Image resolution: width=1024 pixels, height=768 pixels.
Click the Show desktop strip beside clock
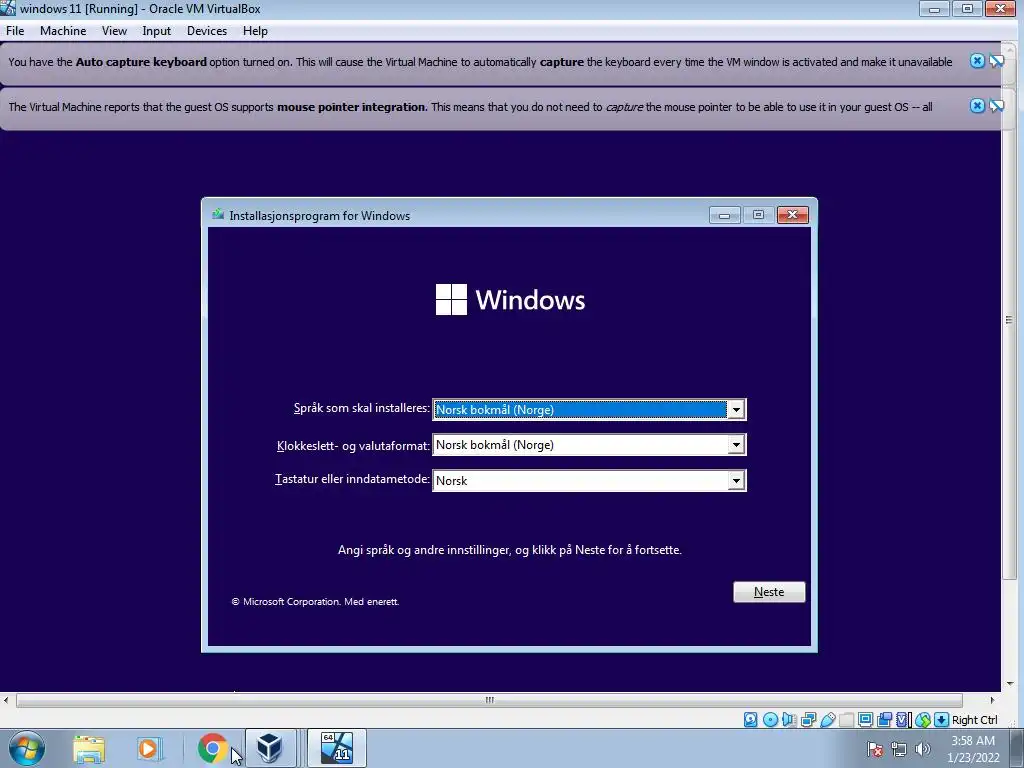click(x=1019, y=748)
